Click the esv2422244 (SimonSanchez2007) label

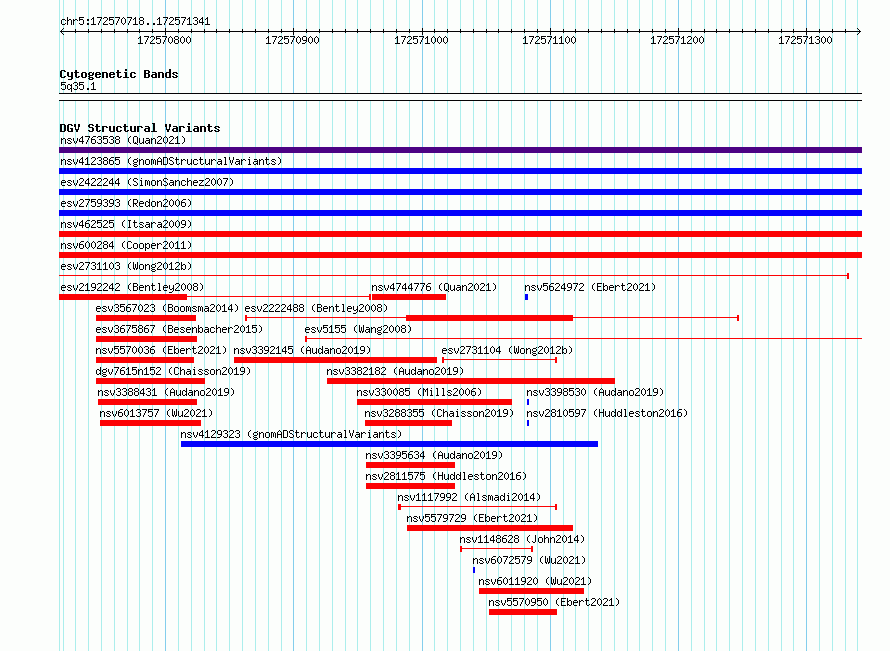(x=147, y=182)
